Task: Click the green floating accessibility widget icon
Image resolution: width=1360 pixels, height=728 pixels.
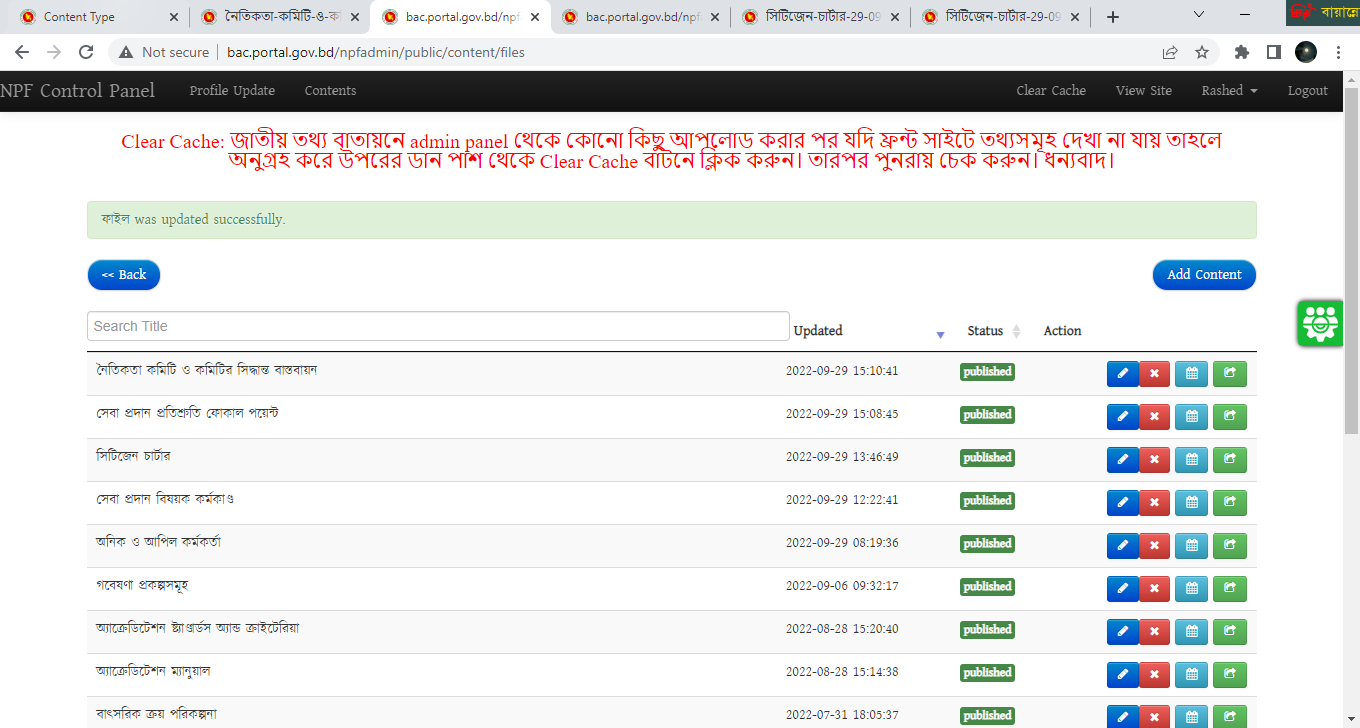Action: [1320, 323]
